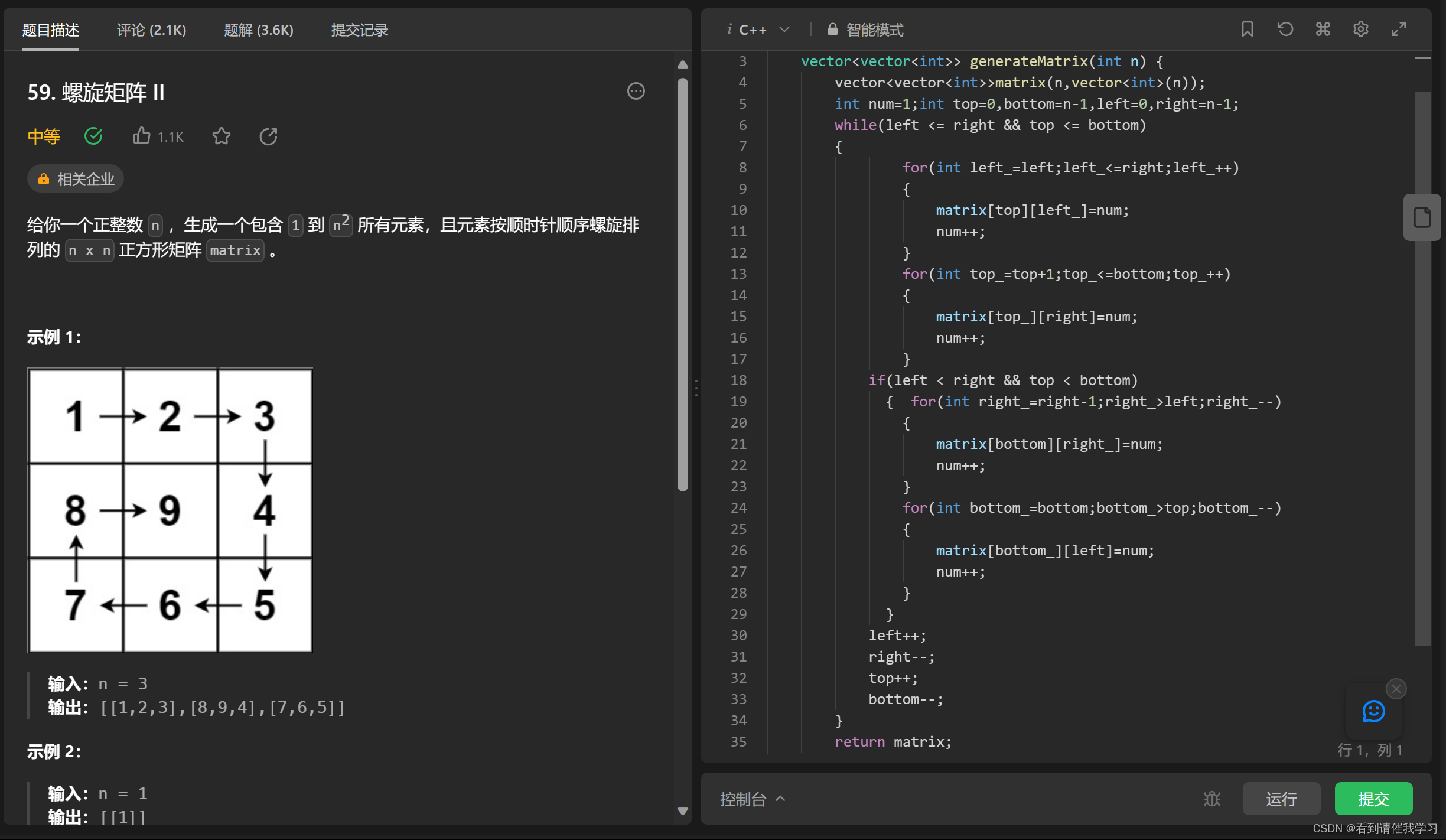Screen dimensions: 1446x840
Task: Open the chat assistant smiley icon
Action: [x=1373, y=711]
